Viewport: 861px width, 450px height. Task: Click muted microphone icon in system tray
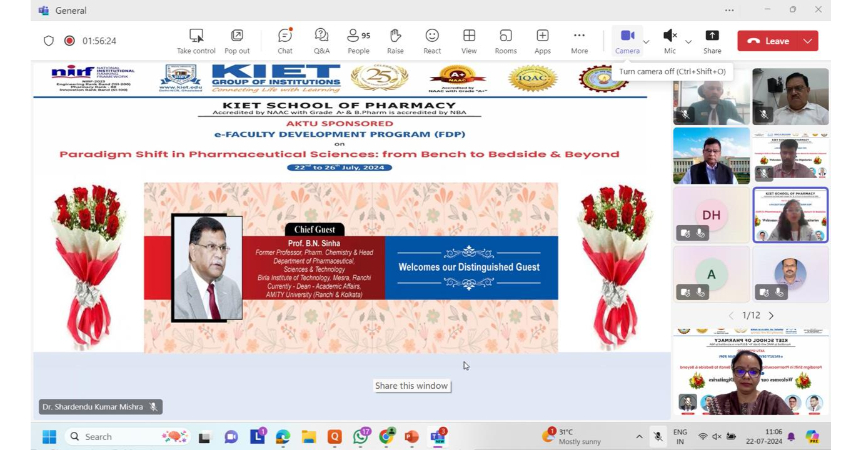click(658, 437)
